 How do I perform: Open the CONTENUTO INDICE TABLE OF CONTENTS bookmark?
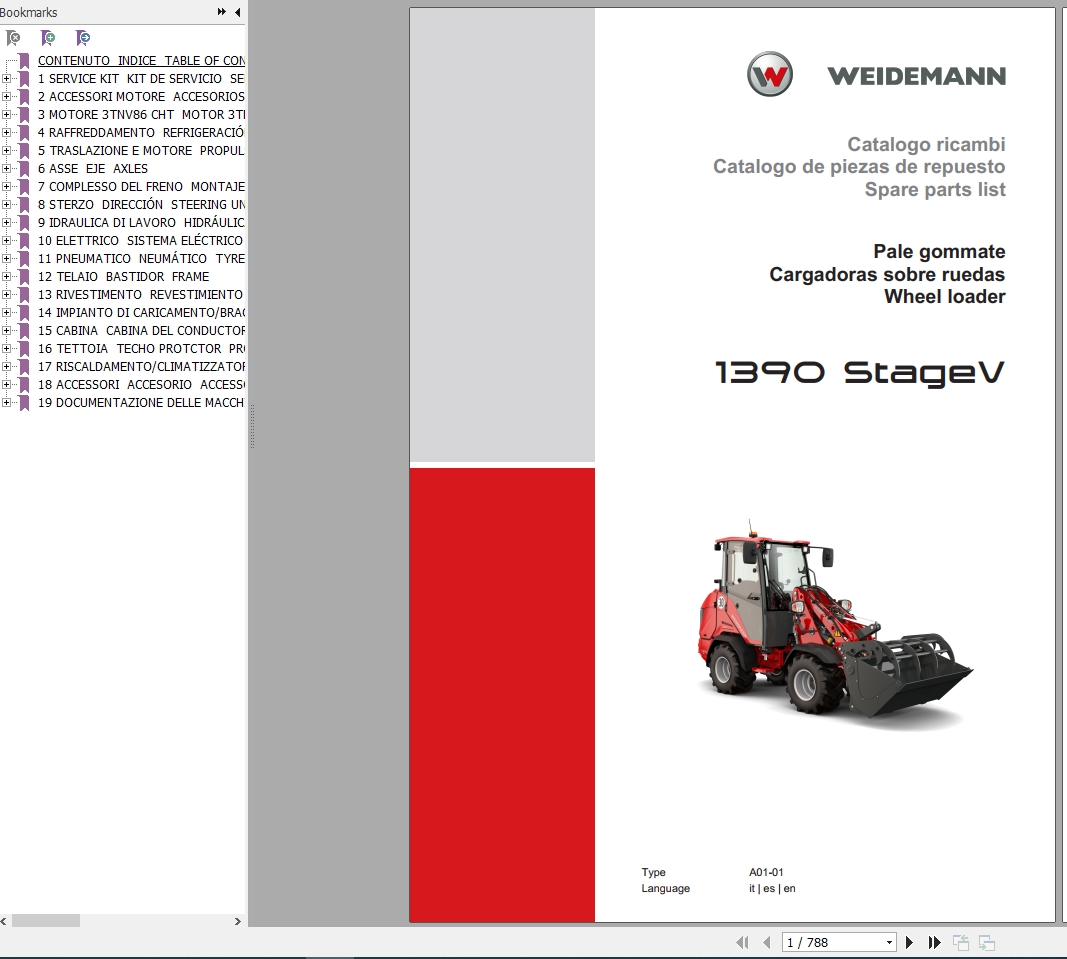141,61
